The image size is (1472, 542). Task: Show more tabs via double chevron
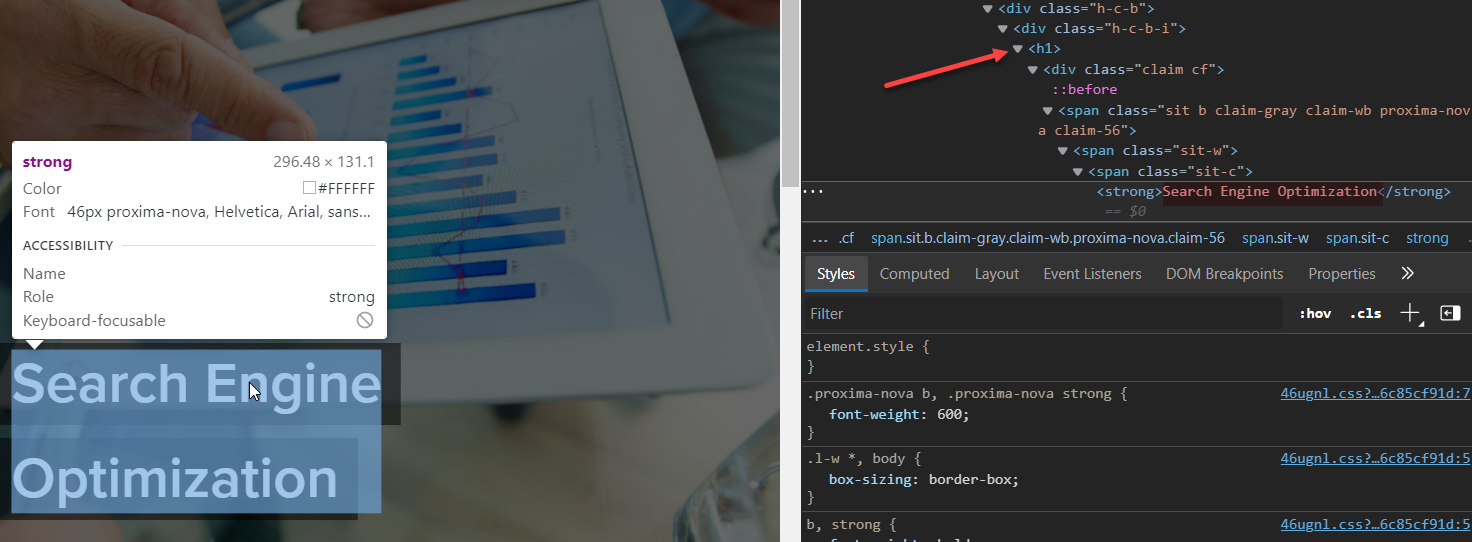(x=1407, y=273)
